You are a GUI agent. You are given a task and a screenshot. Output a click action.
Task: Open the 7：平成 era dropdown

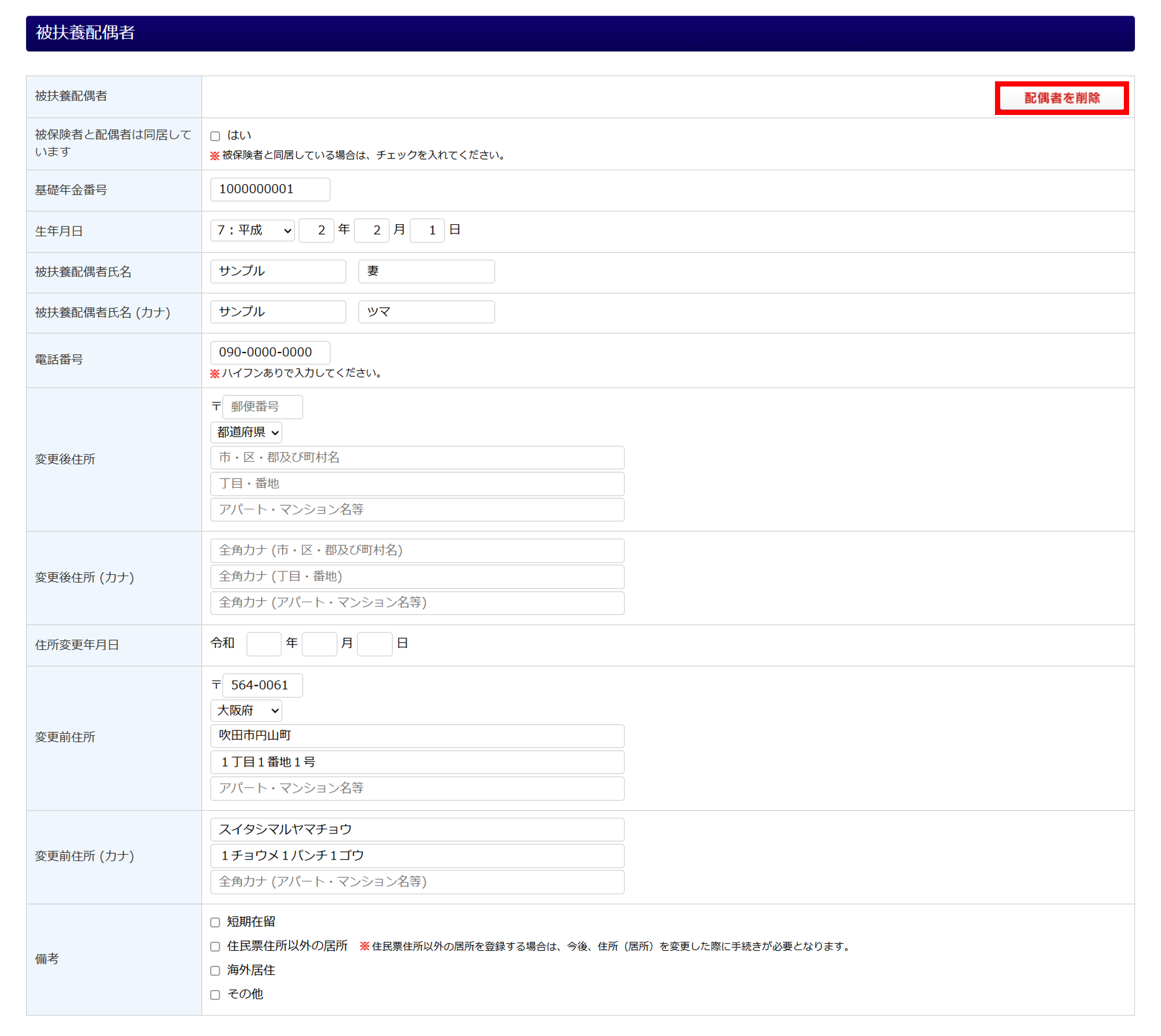253,231
